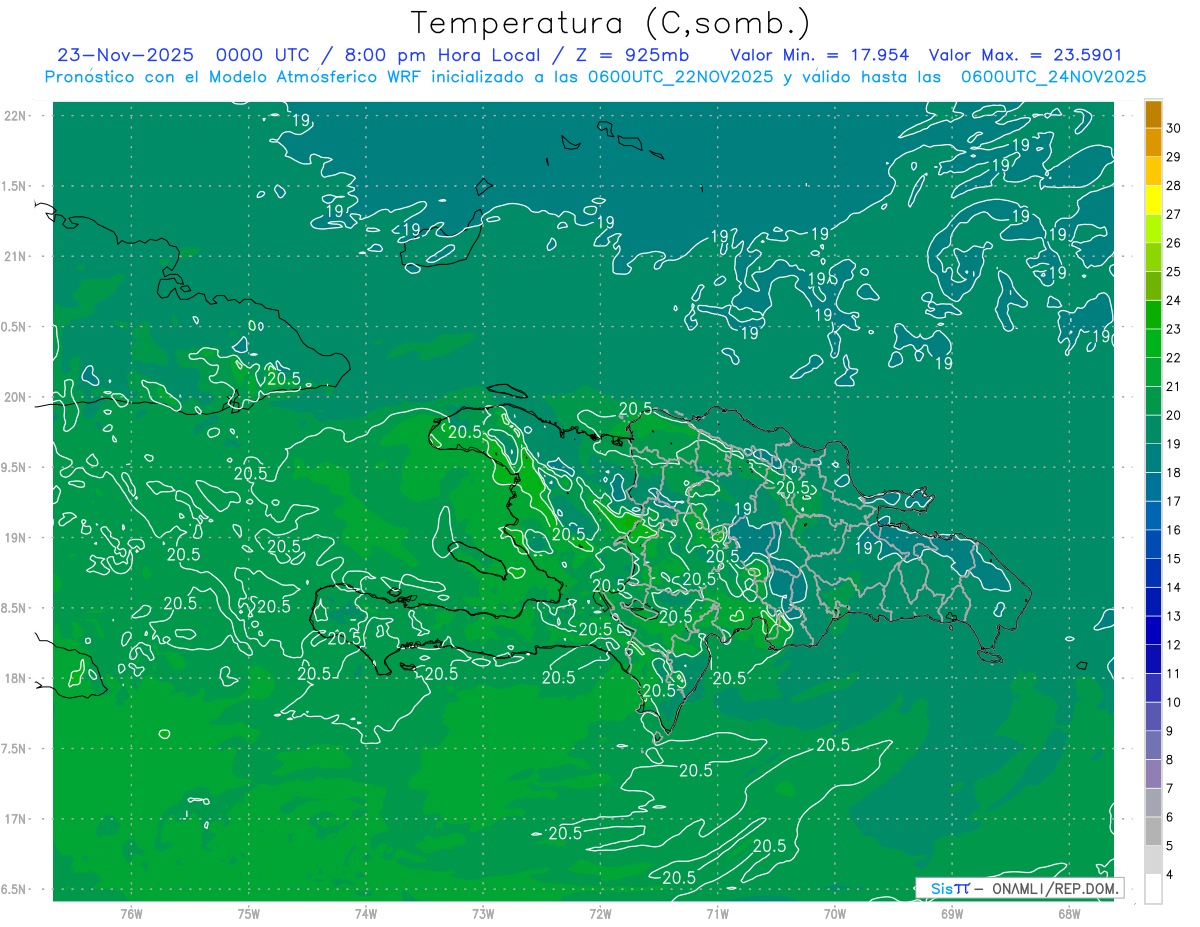Viewport: 1200px width, 927px height.
Task: Click the light gray swatch labeled 5
Action: (x=1153, y=832)
